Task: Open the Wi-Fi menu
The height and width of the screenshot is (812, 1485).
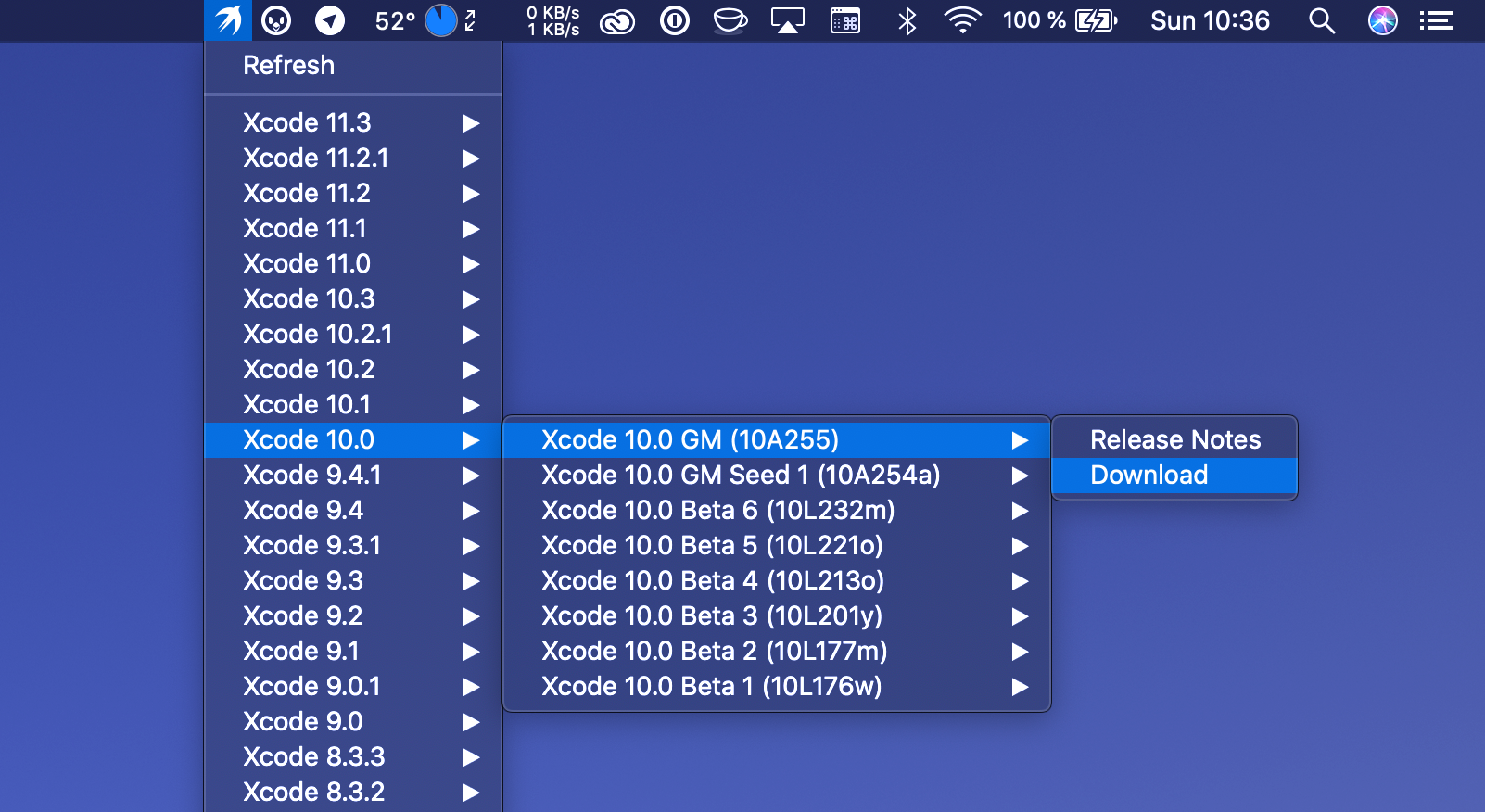Action: click(963, 20)
